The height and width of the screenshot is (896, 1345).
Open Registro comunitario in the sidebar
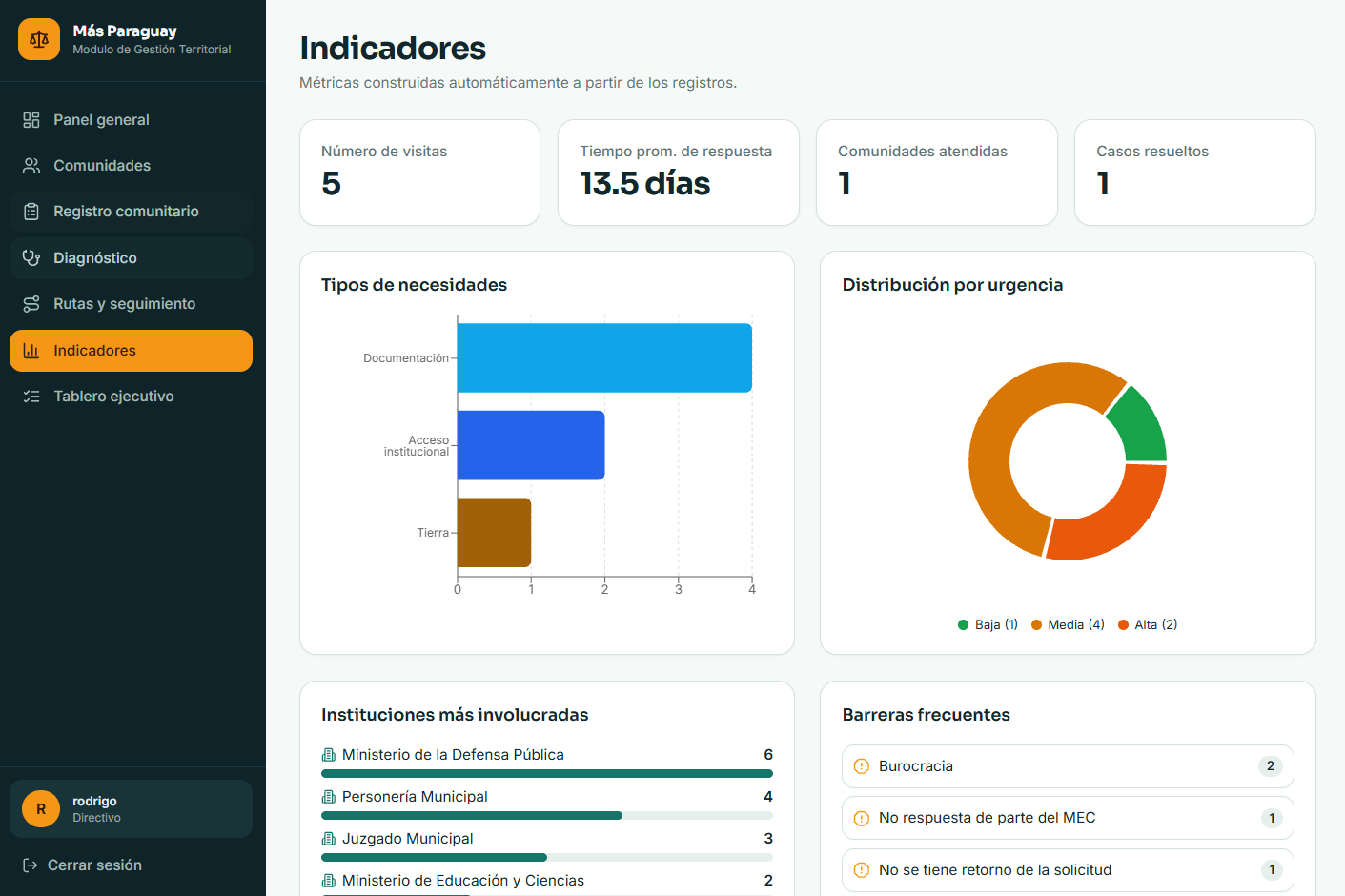coord(131,212)
